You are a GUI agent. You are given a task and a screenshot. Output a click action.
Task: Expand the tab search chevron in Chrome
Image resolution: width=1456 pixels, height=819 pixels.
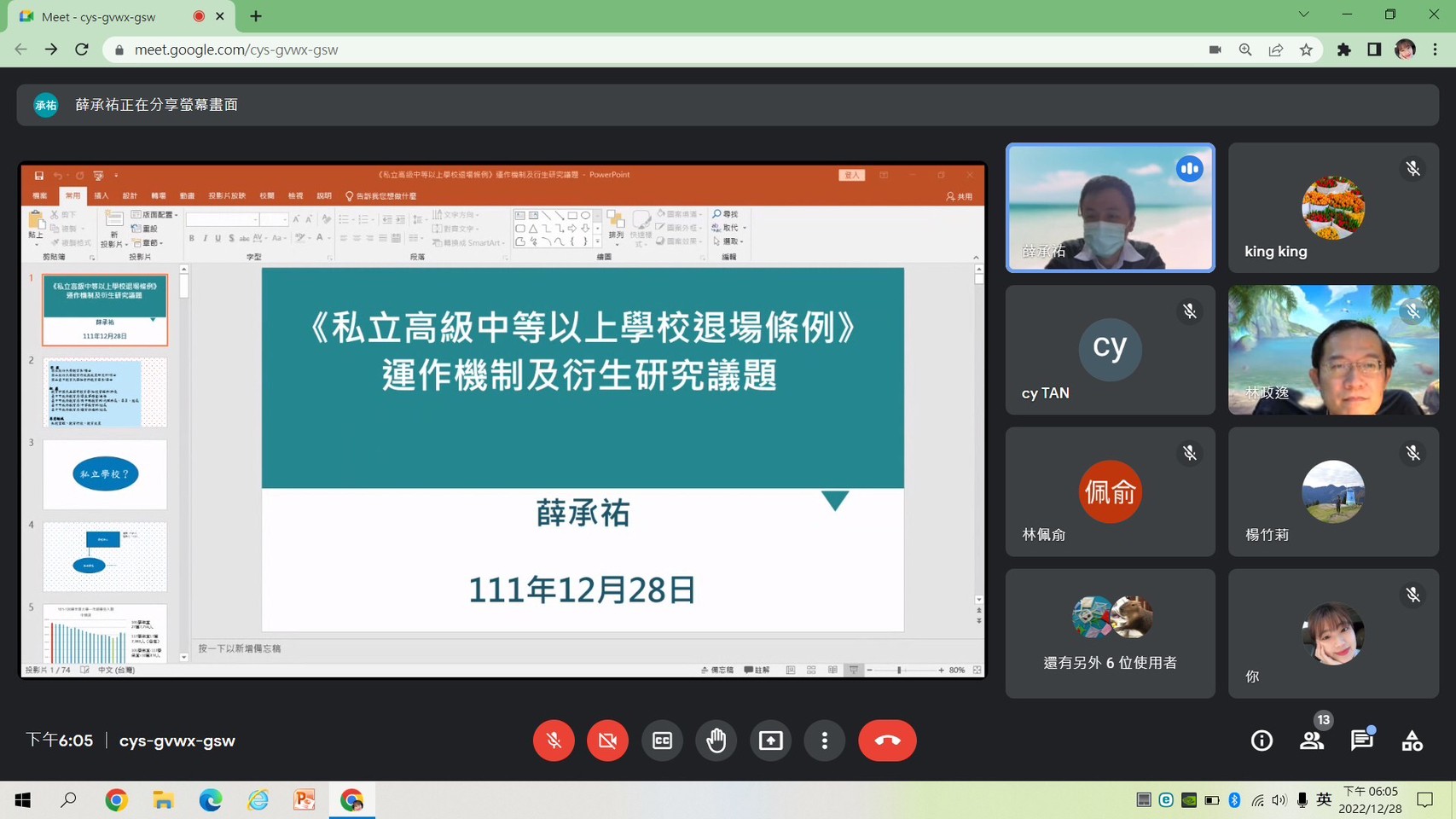click(x=1303, y=15)
